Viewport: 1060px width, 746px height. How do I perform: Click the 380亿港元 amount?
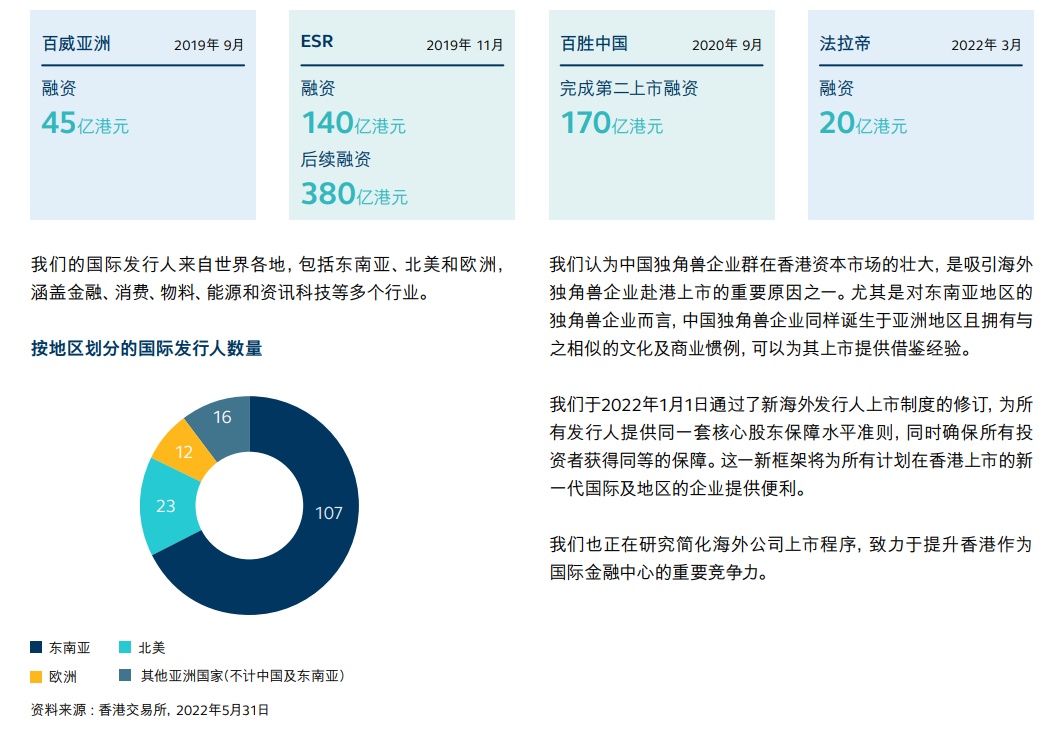[x=354, y=194]
